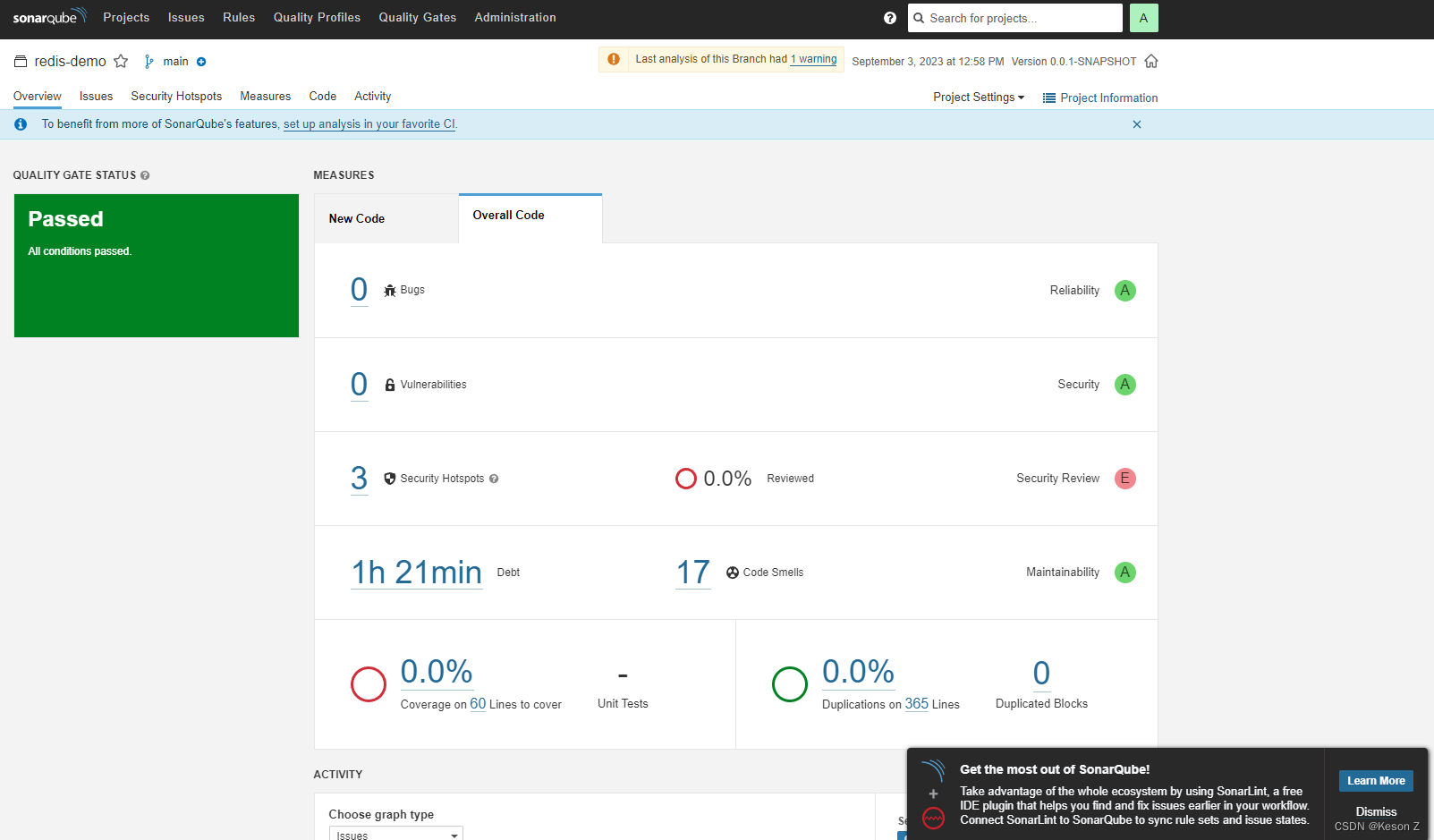Open the Measures project tab
1434x840 pixels.
tap(265, 97)
